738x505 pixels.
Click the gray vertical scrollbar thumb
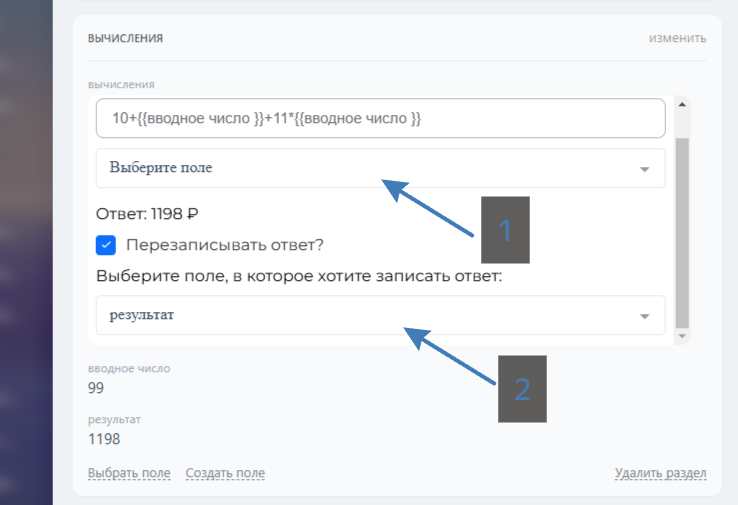(682, 230)
